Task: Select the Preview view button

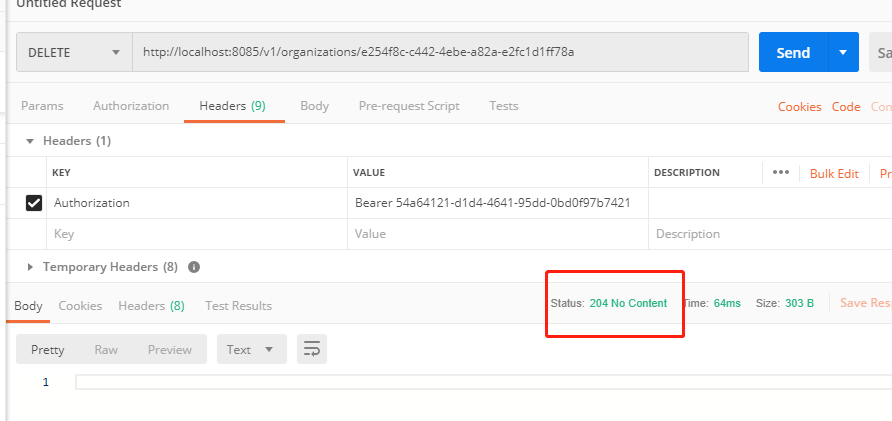Action: pyautogui.click(x=170, y=349)
